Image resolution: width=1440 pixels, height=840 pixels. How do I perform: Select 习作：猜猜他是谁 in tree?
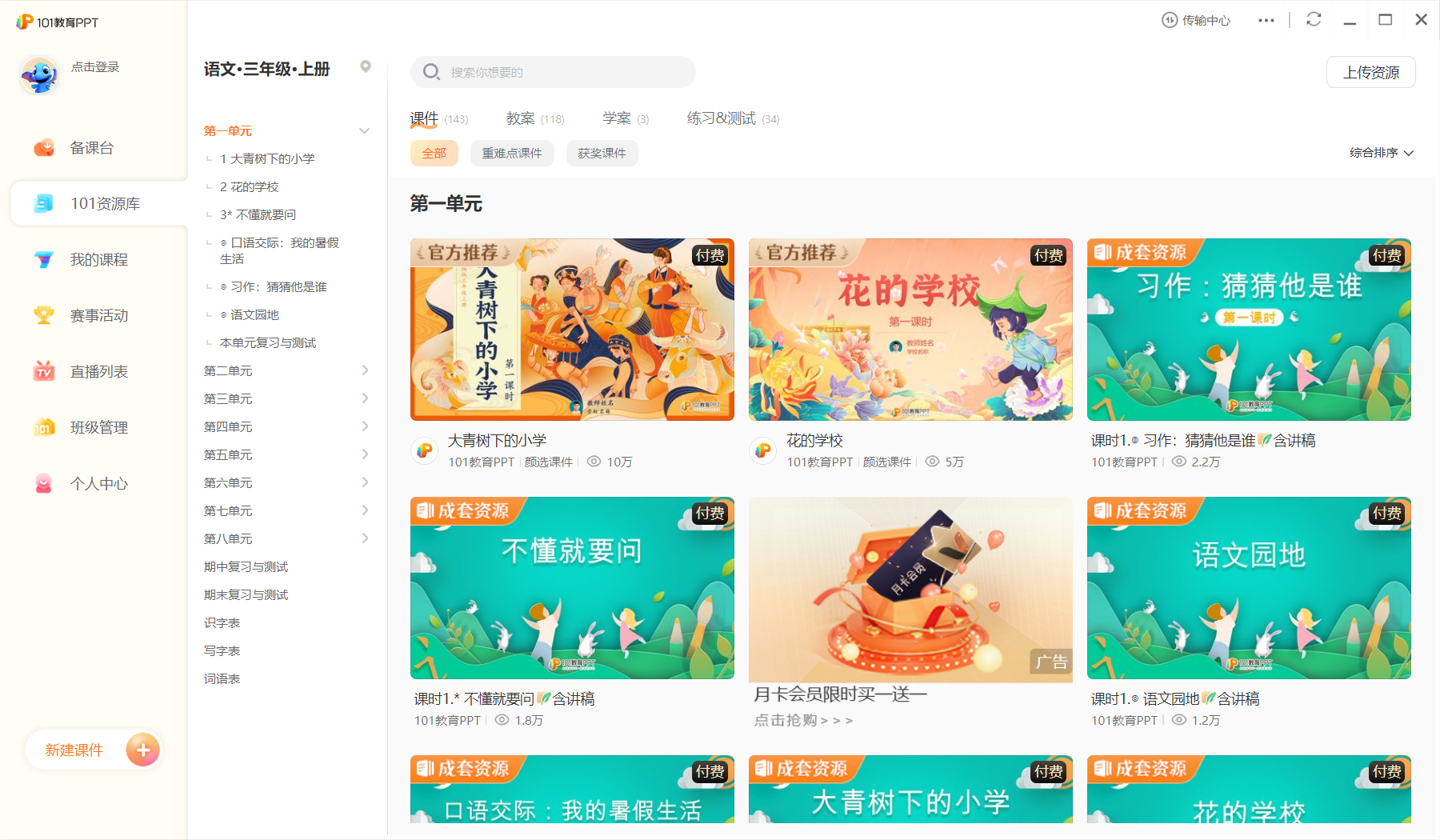click(x=274, y=286)
